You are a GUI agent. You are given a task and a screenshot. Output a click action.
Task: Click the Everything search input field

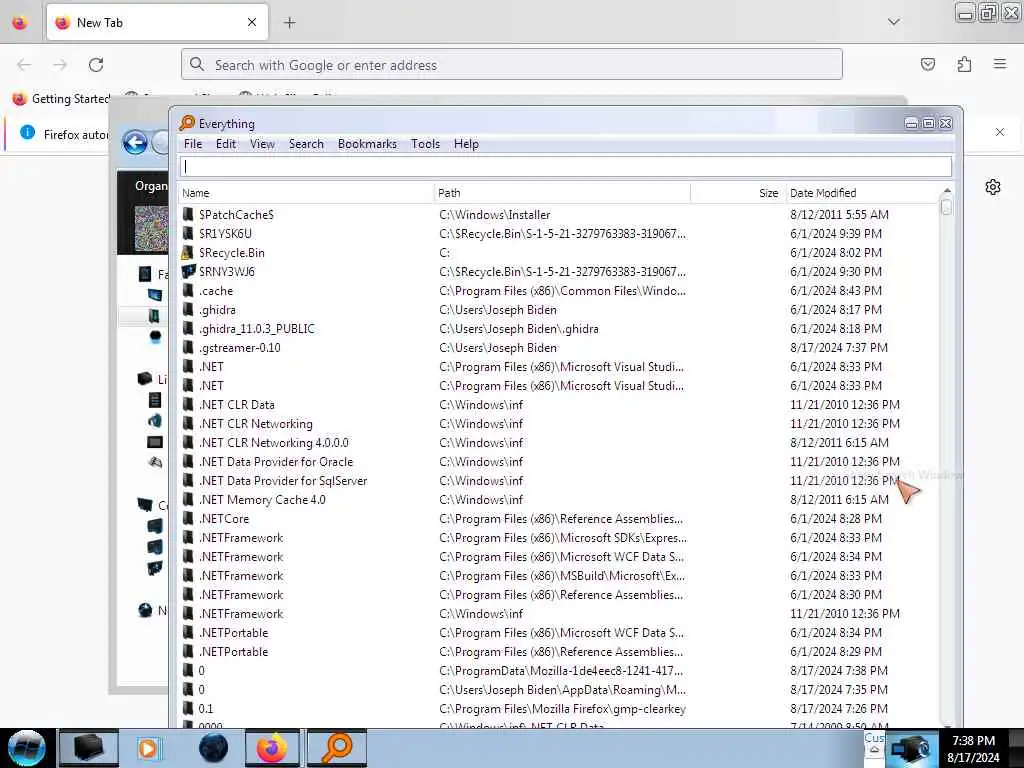pos(566,167)
